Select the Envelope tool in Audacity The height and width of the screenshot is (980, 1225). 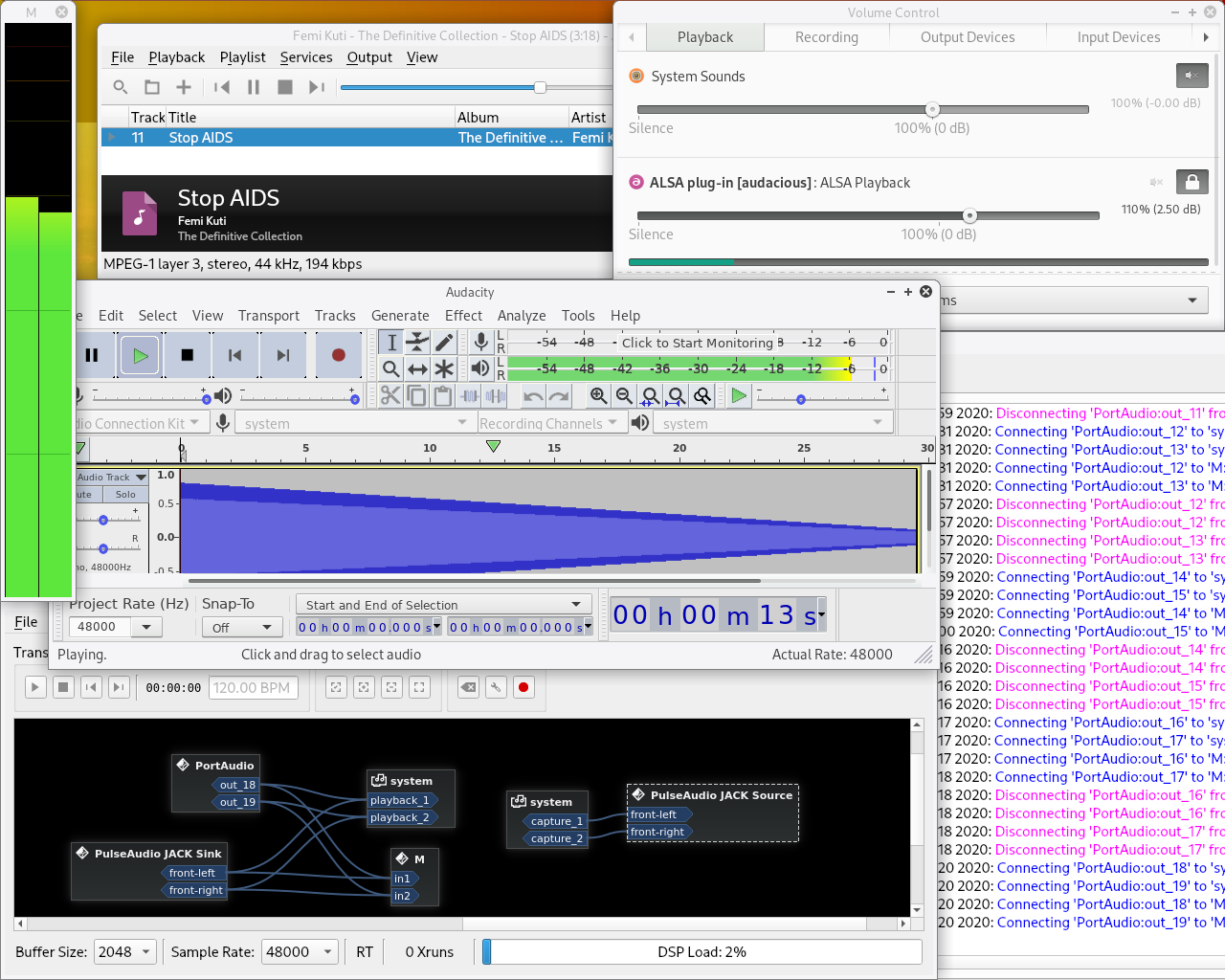pyautogui.click(x=417, y=342)
